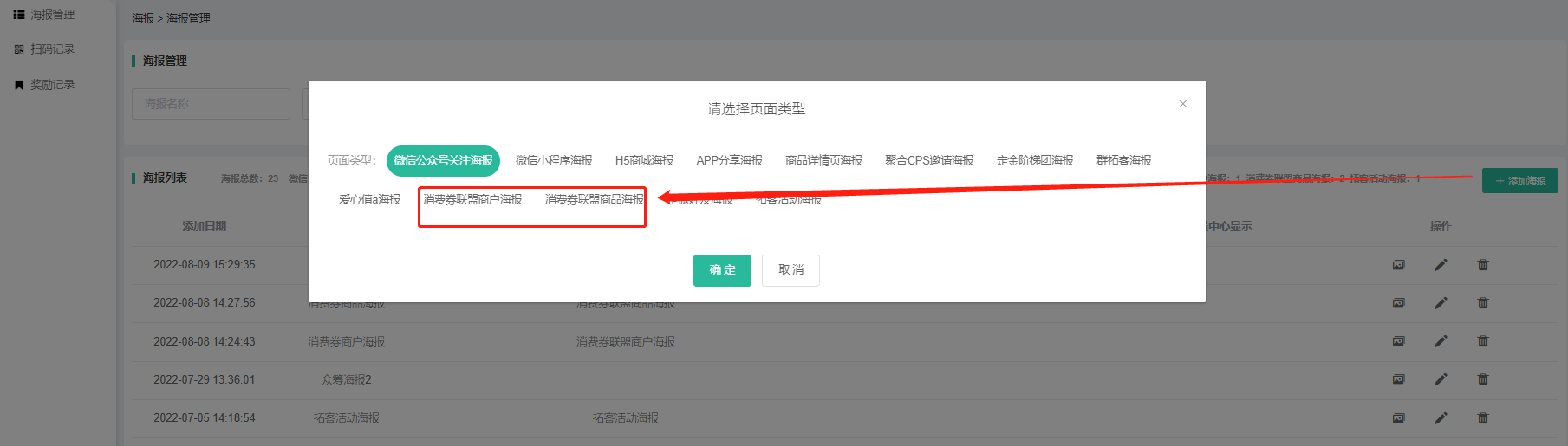Screen dimensions: 1568x446
Task: Choose APP分享海报 page type
Action: (x=729, y=160)
